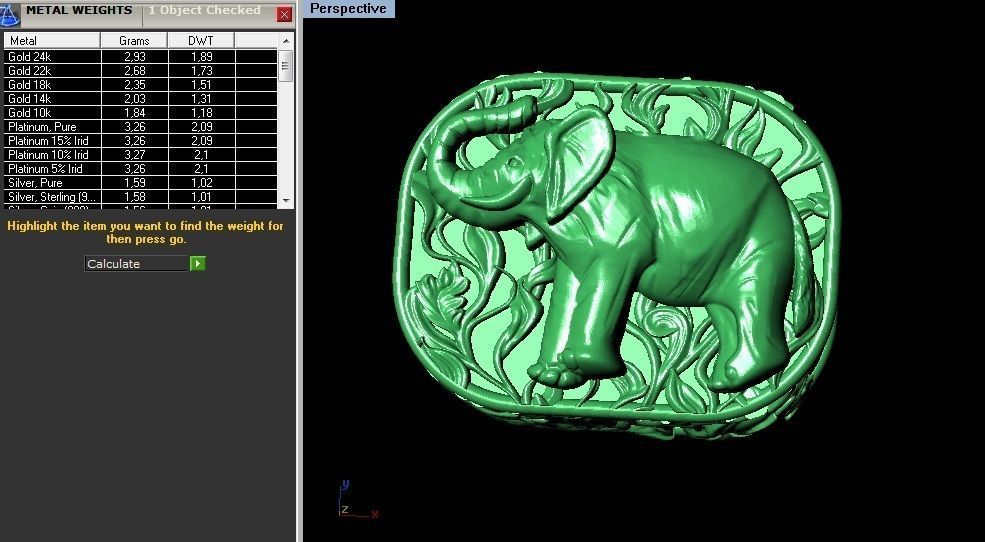The image size is (985, 542).
Task: Select the Platinum 10% Irid row
Action: (141, 154)
